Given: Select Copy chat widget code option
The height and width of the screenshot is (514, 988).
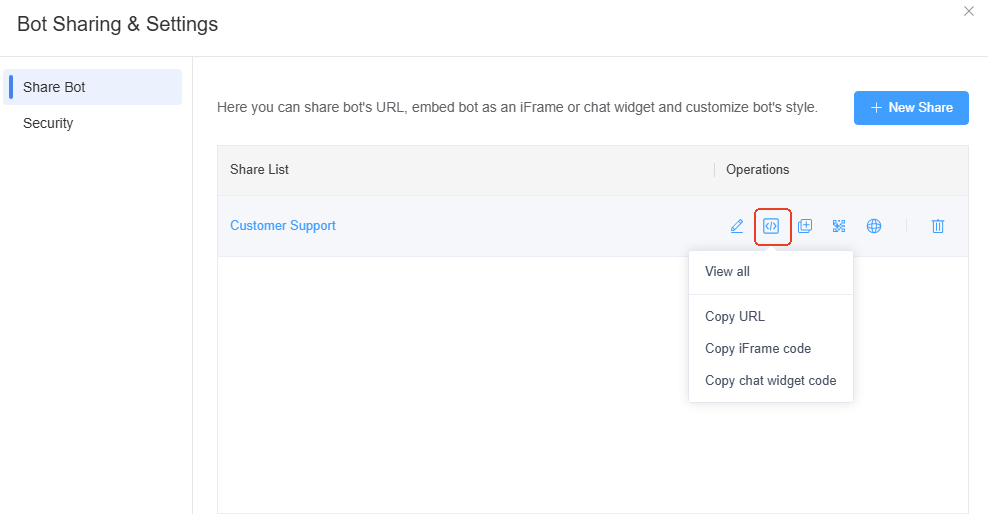Looking at the screenshot, I should pyautogui.click(x=771, y=380).
